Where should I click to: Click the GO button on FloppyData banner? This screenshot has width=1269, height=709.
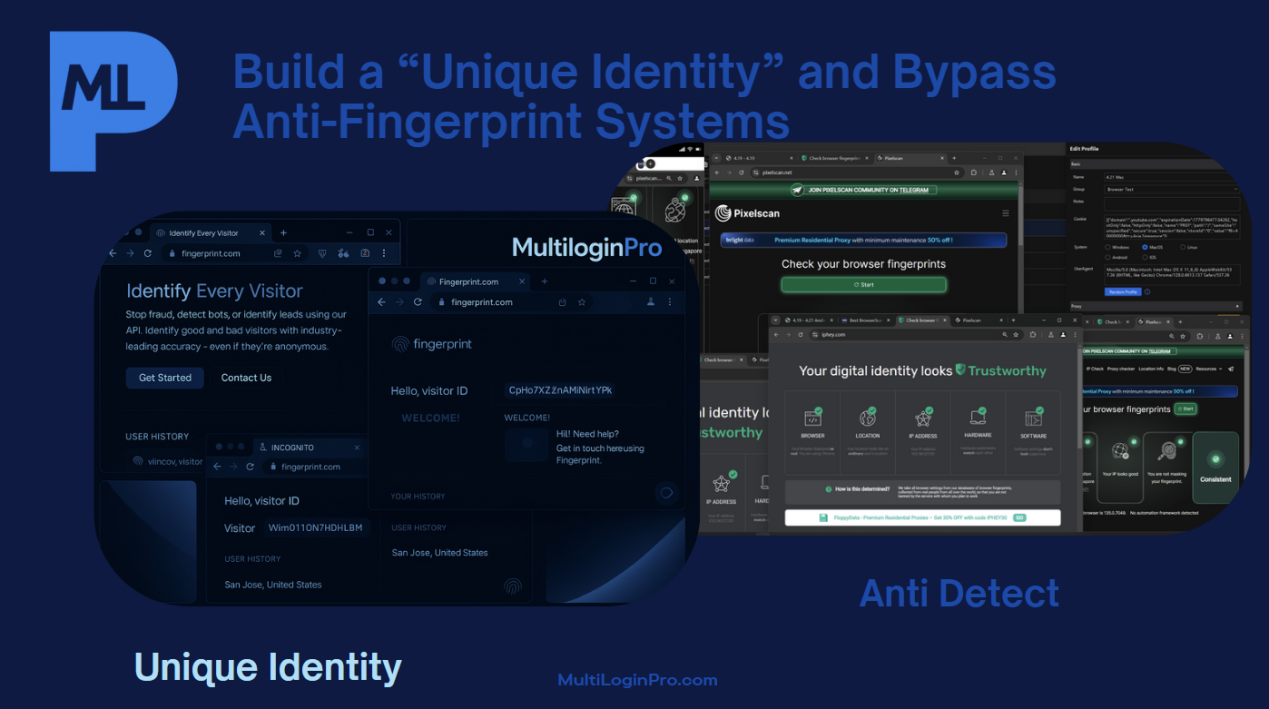click(x=1019, y=517)
